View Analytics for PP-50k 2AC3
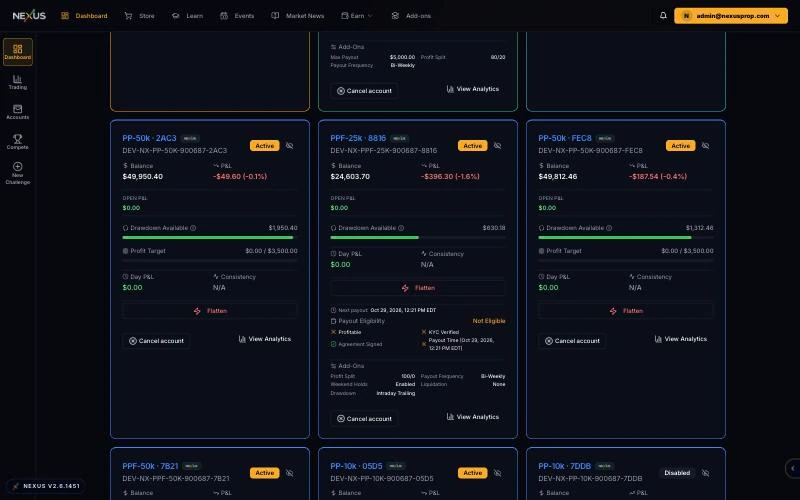Viewport: 800px width, 500px height. (265, 339)
